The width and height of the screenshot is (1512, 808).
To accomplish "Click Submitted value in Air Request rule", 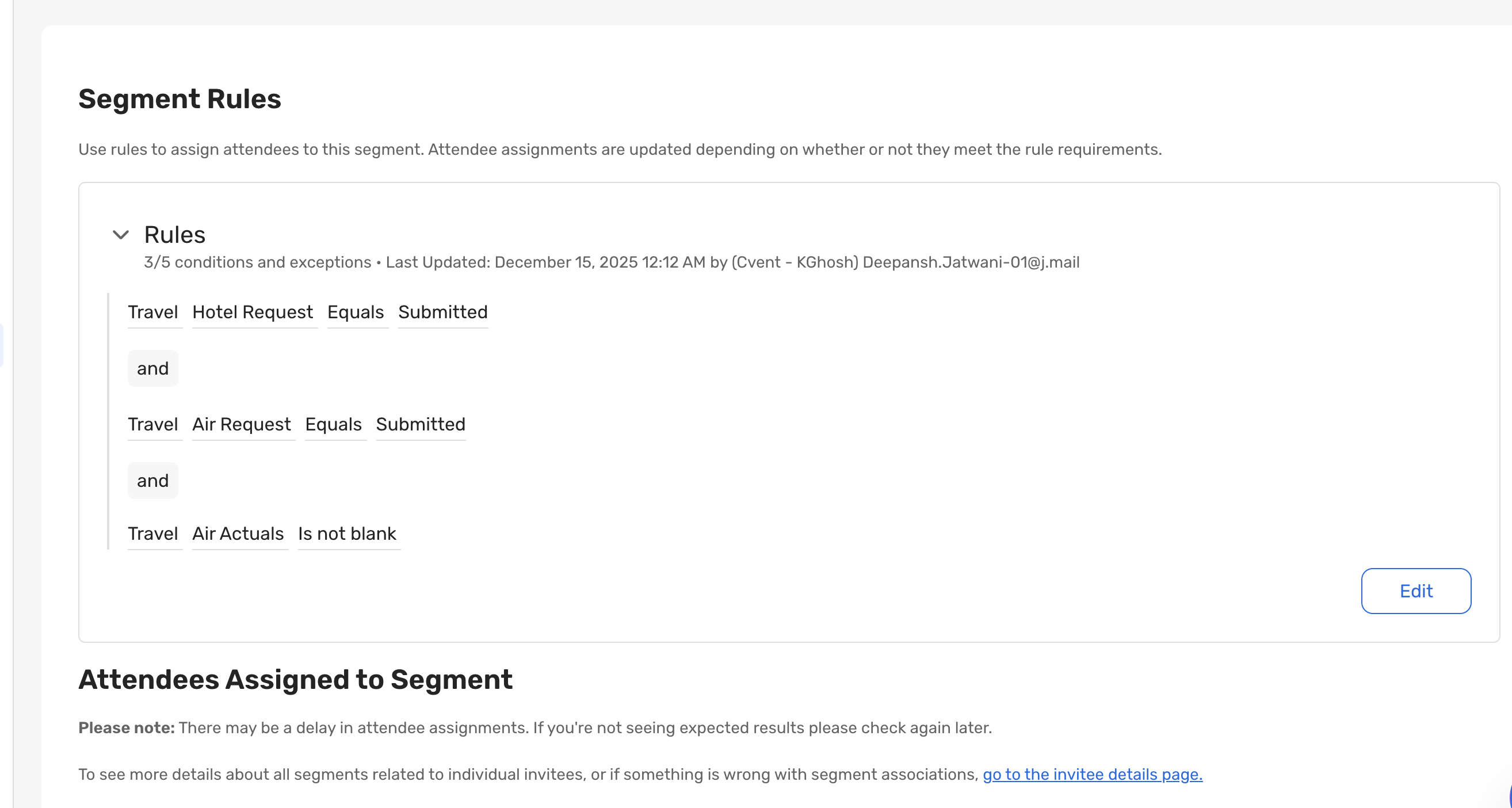I will (420, 424).
